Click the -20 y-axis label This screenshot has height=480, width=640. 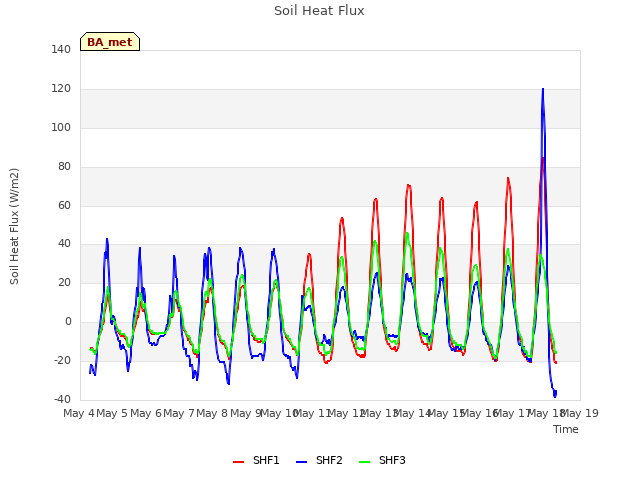(62, 360)
